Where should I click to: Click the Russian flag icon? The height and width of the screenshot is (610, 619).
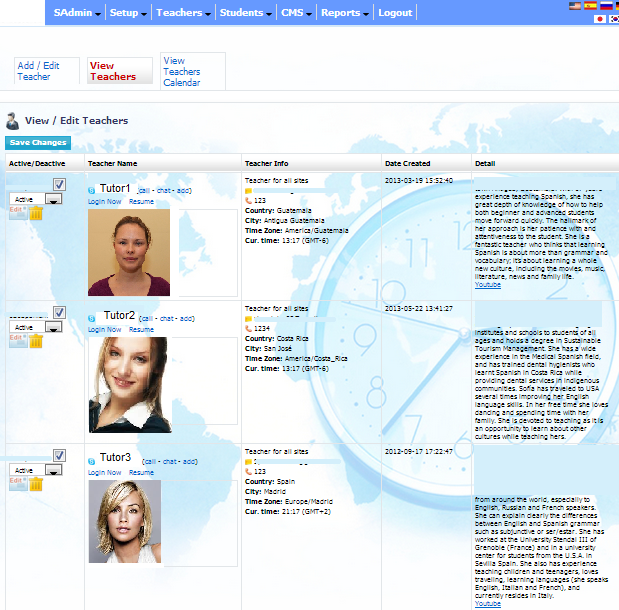[x=604, y=6]
